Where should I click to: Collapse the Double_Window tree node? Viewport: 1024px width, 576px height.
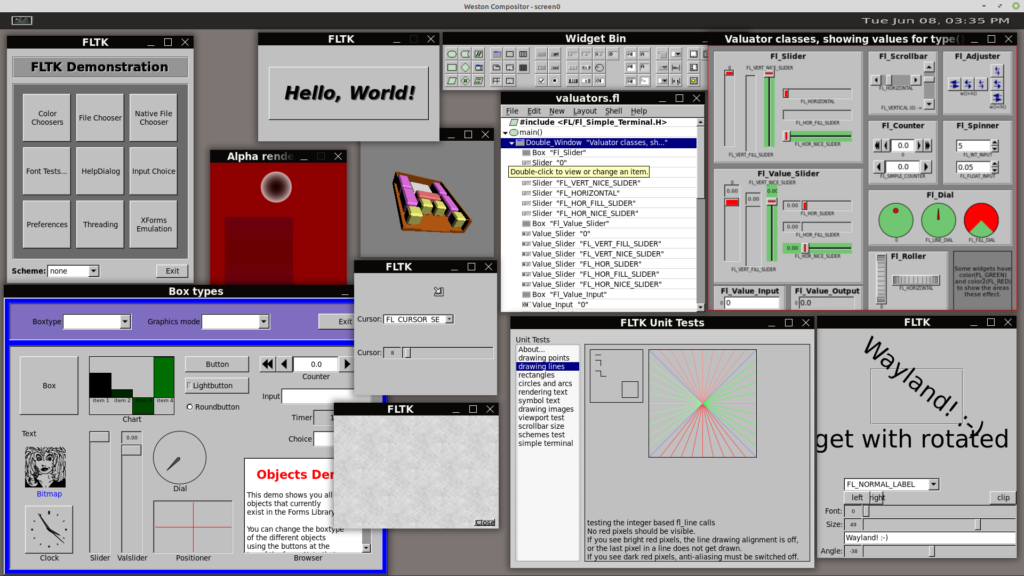511,142
